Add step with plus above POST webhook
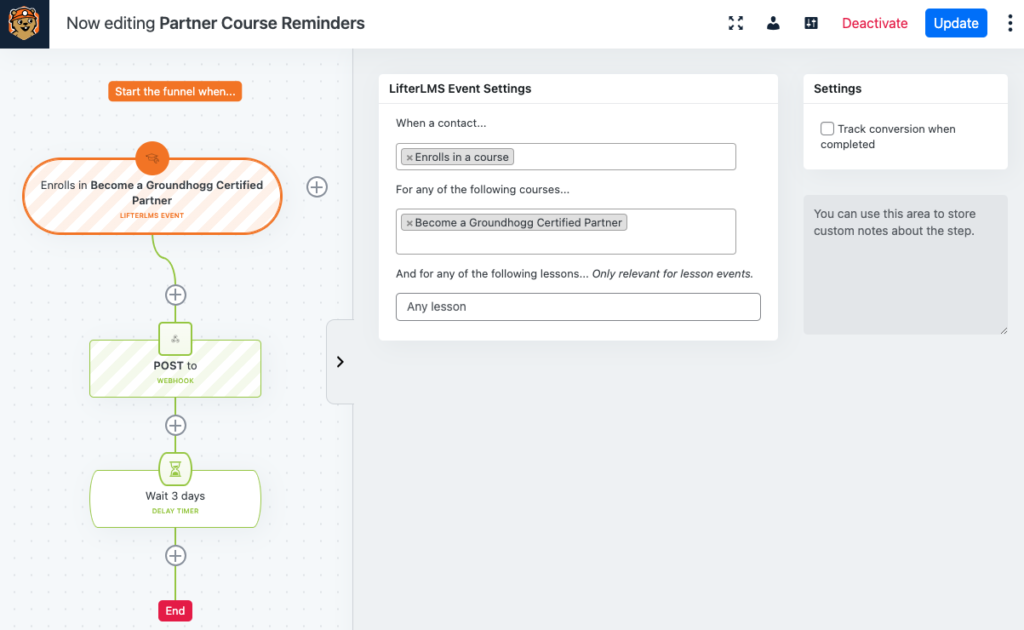The image size is (1024, 630). (175, 294)
